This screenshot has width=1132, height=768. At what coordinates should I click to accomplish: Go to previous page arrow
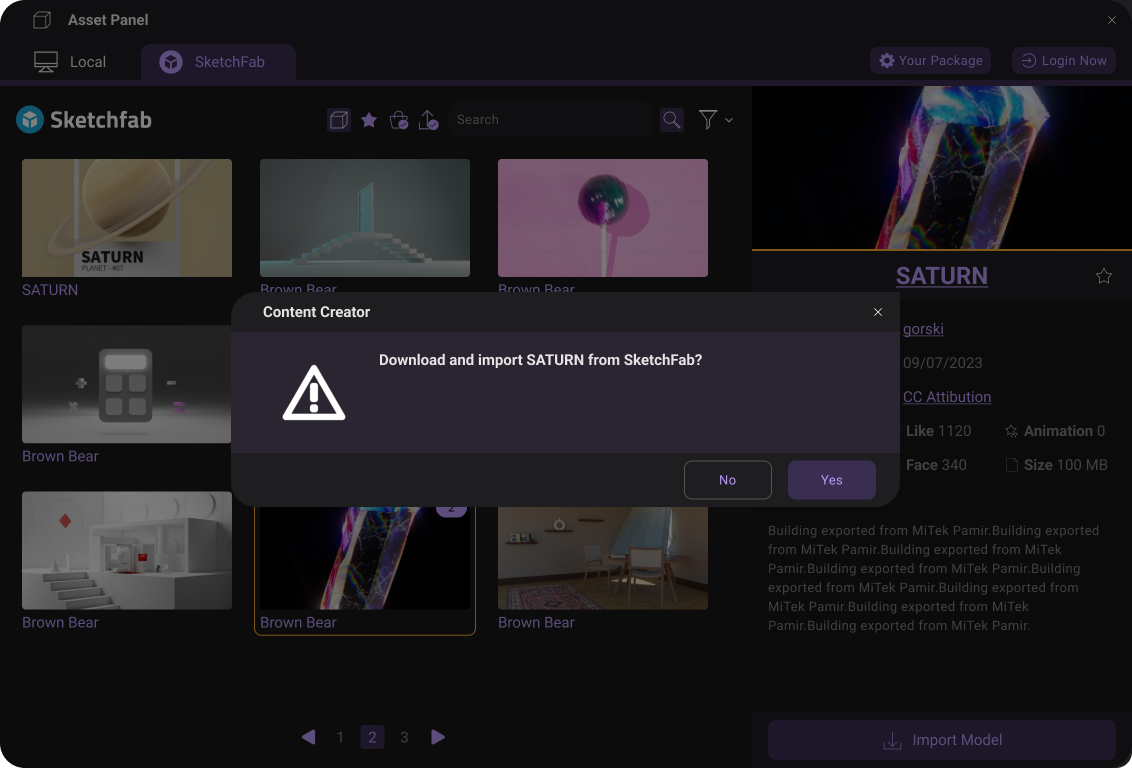308,737
